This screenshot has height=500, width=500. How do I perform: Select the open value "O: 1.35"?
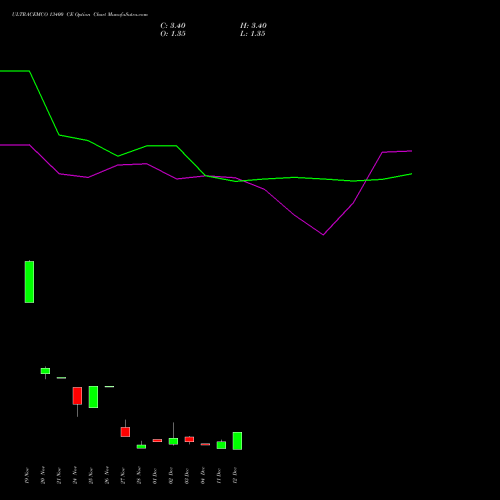(173, 34)
